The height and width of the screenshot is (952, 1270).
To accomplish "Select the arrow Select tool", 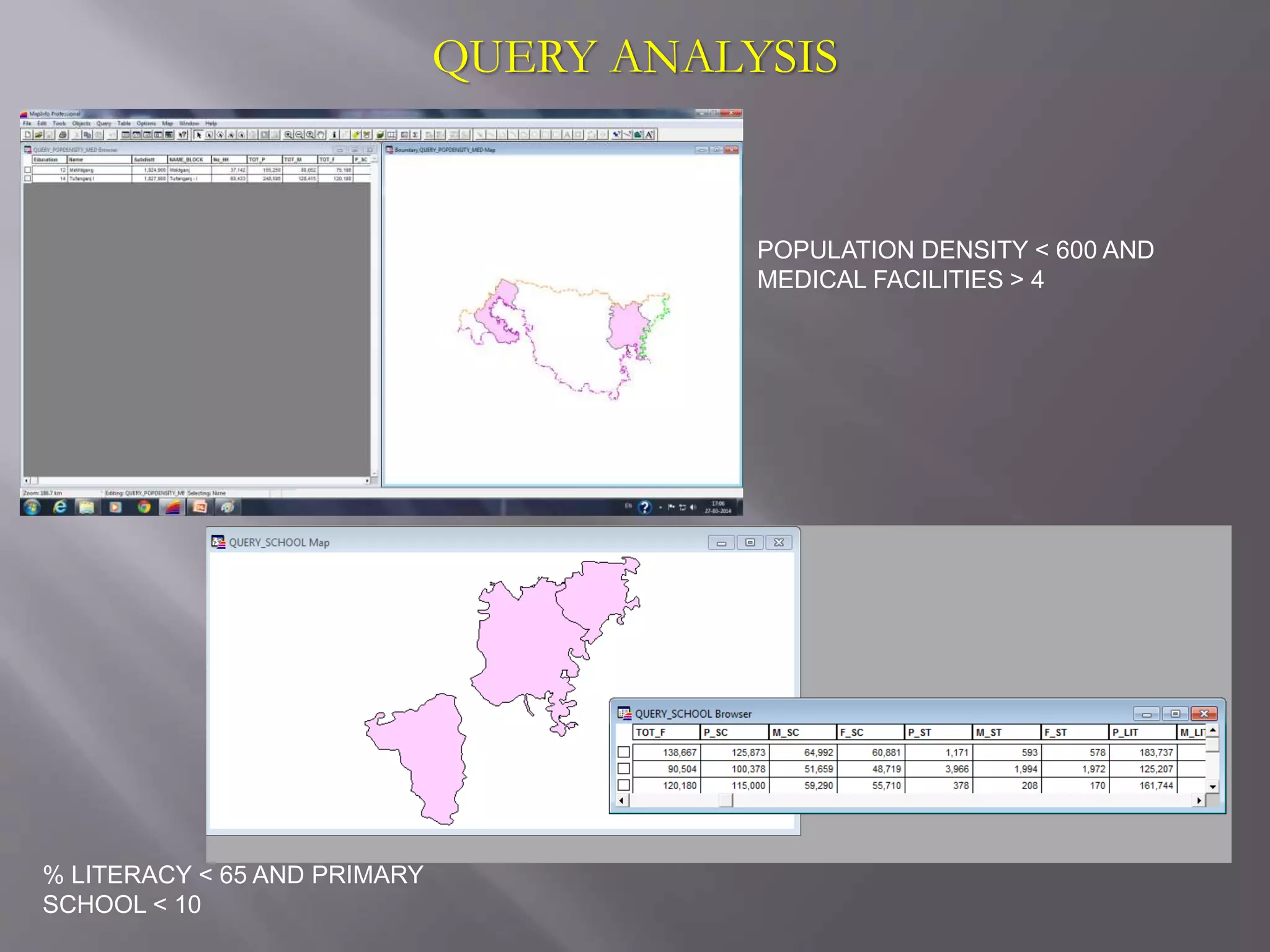I will pyautogui.click(x=198, y=134).
